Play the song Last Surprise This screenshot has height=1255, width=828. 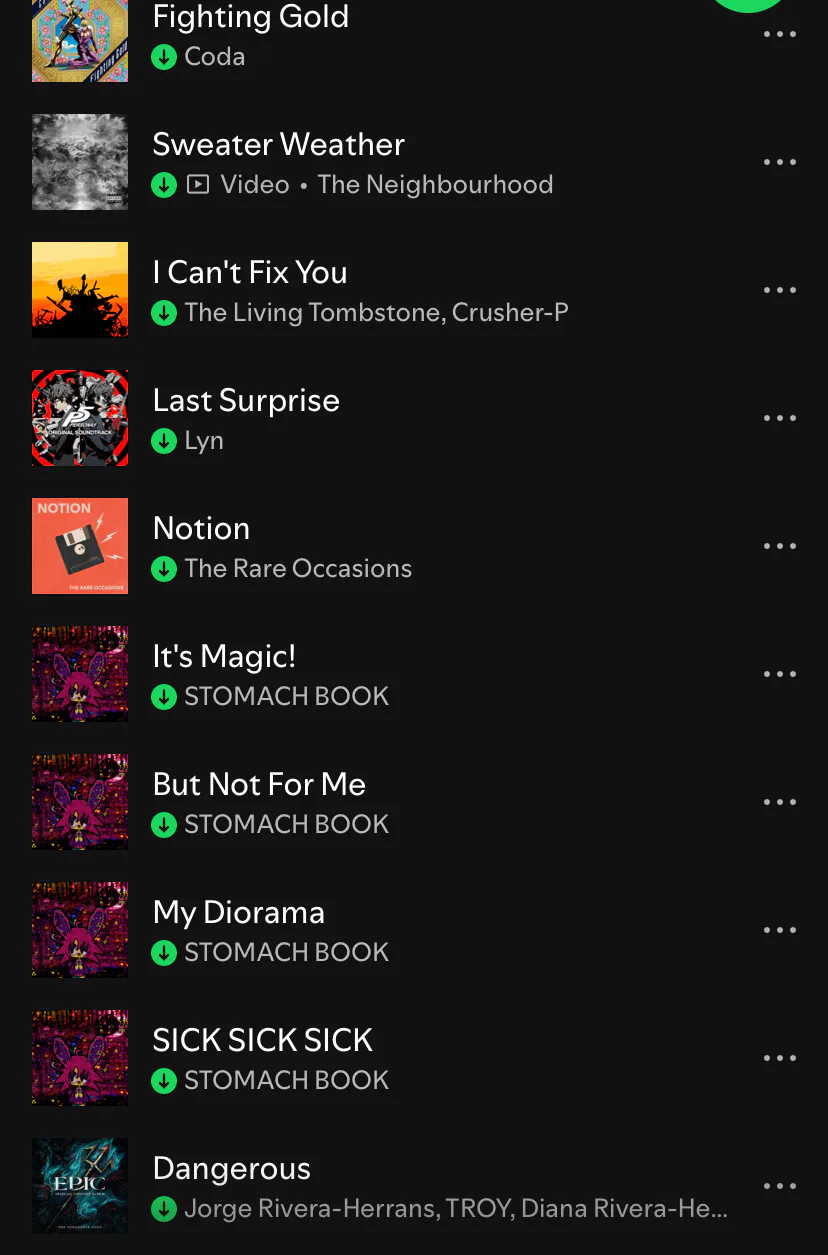pos(414,418)
